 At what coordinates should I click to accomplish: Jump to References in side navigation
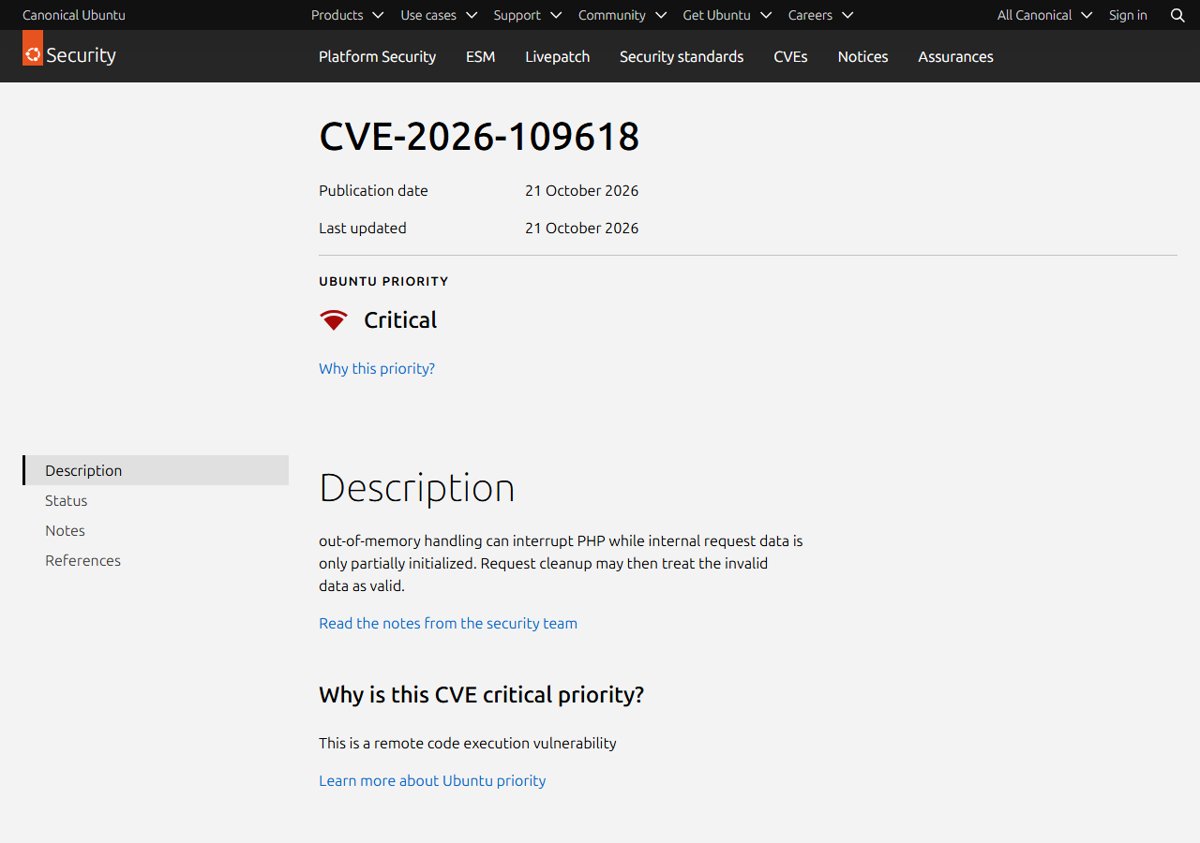83,560
